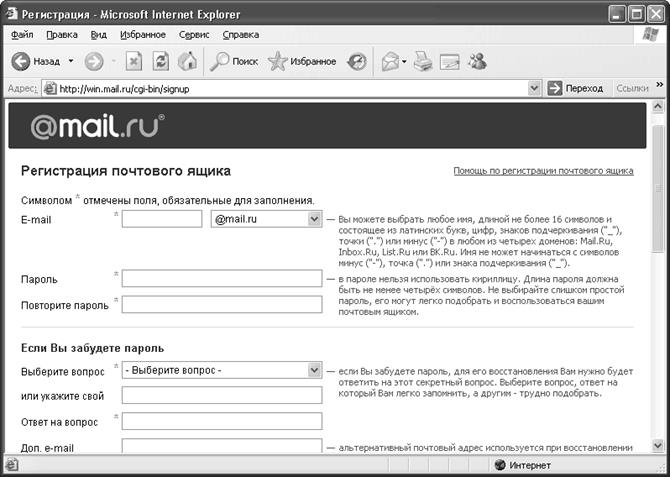Click the 'Регистрация почтового ящика' heading

[x=126, y=171]
